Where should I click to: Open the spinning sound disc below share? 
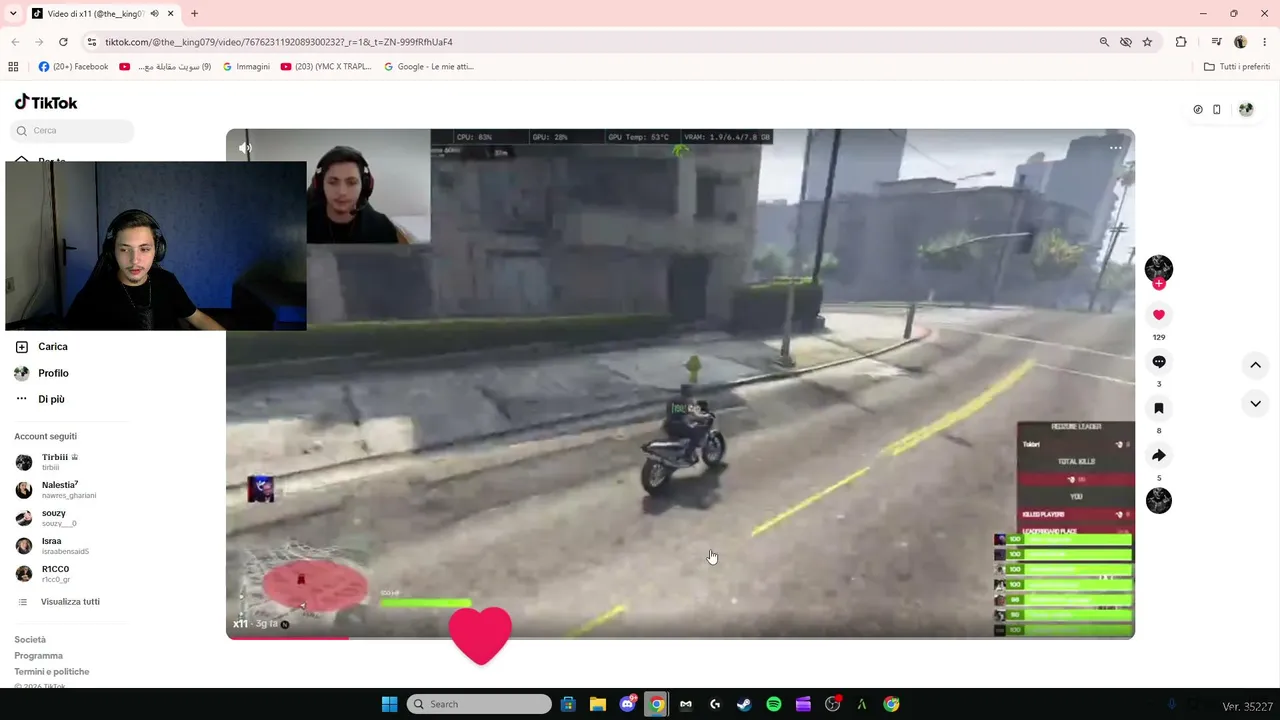[x=1159, y=500]
